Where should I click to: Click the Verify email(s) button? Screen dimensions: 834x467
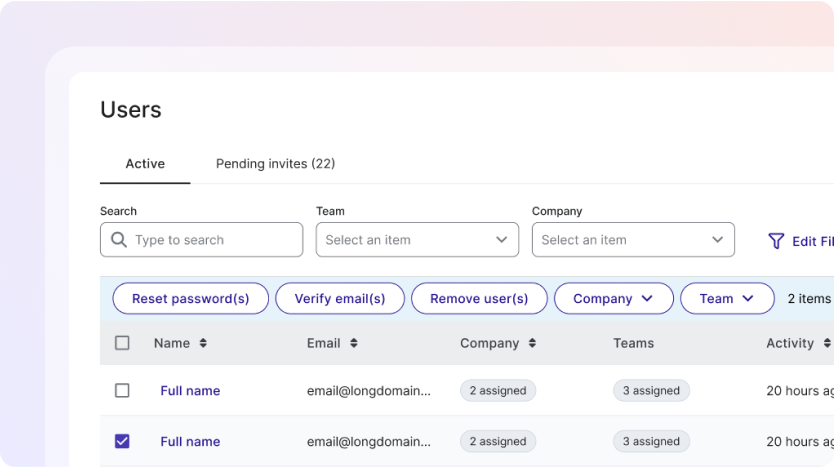click(340, 299)
